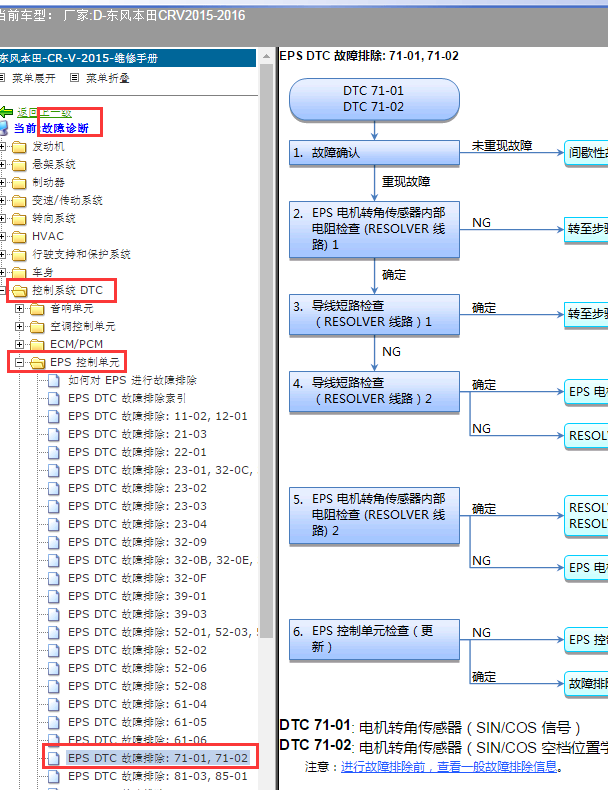Click the 空调控制单元 folder icon

click(x=37, y=327)
